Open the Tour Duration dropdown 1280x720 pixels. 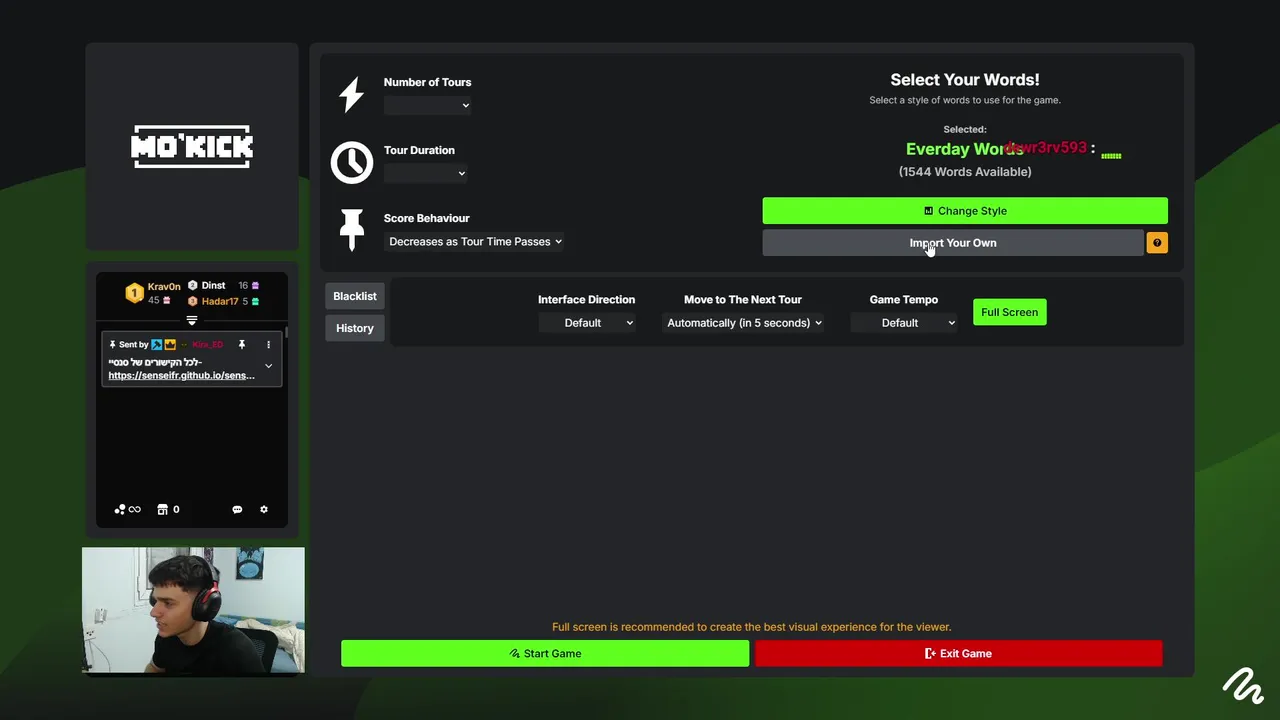[x=426, y=173]
